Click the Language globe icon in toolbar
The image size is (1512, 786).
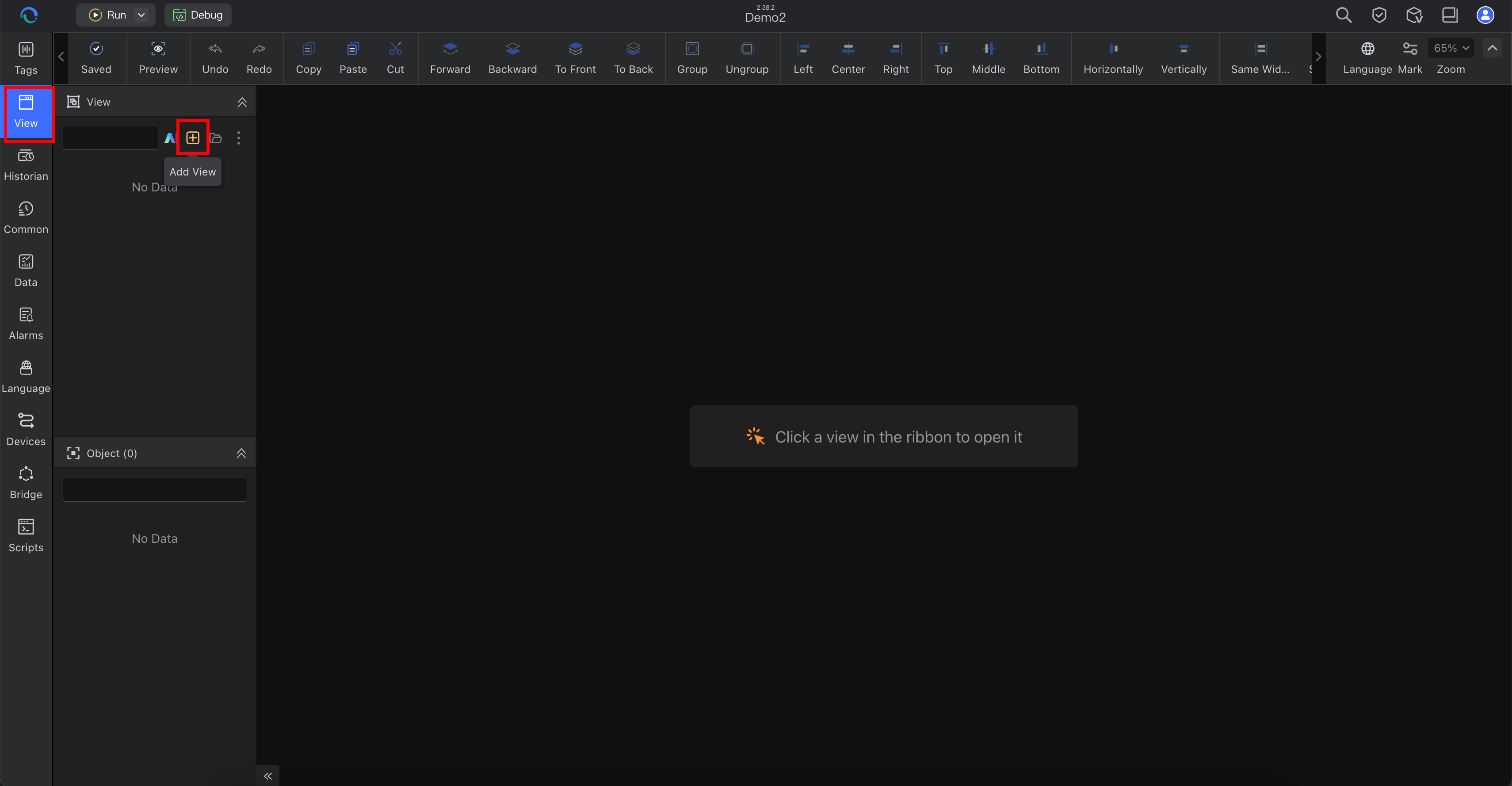pyautogui.click(x=1367, y=49)
